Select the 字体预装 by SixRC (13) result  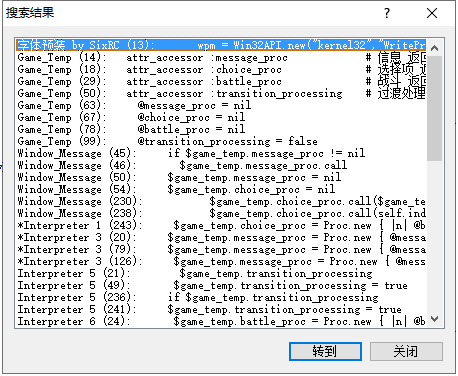click(x=221, y=45)
